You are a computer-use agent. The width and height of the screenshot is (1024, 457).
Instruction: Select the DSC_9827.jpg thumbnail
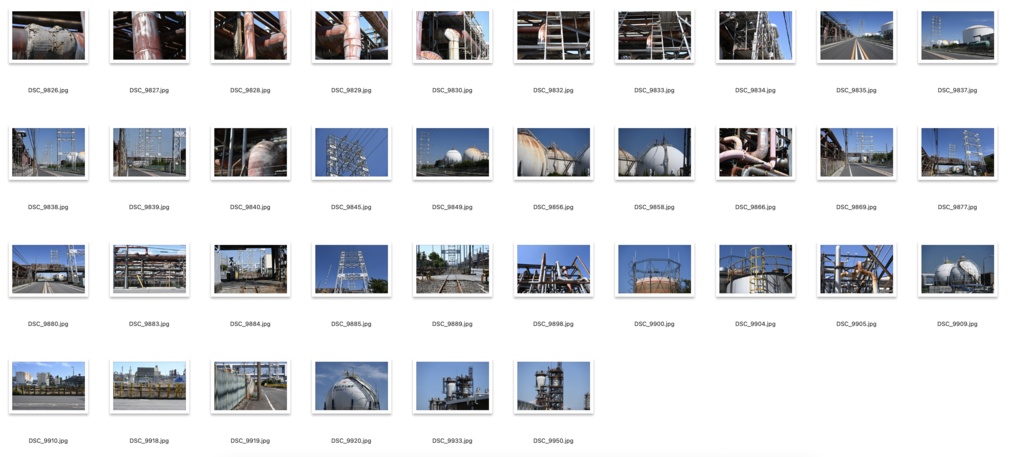[x=150, y=36]
